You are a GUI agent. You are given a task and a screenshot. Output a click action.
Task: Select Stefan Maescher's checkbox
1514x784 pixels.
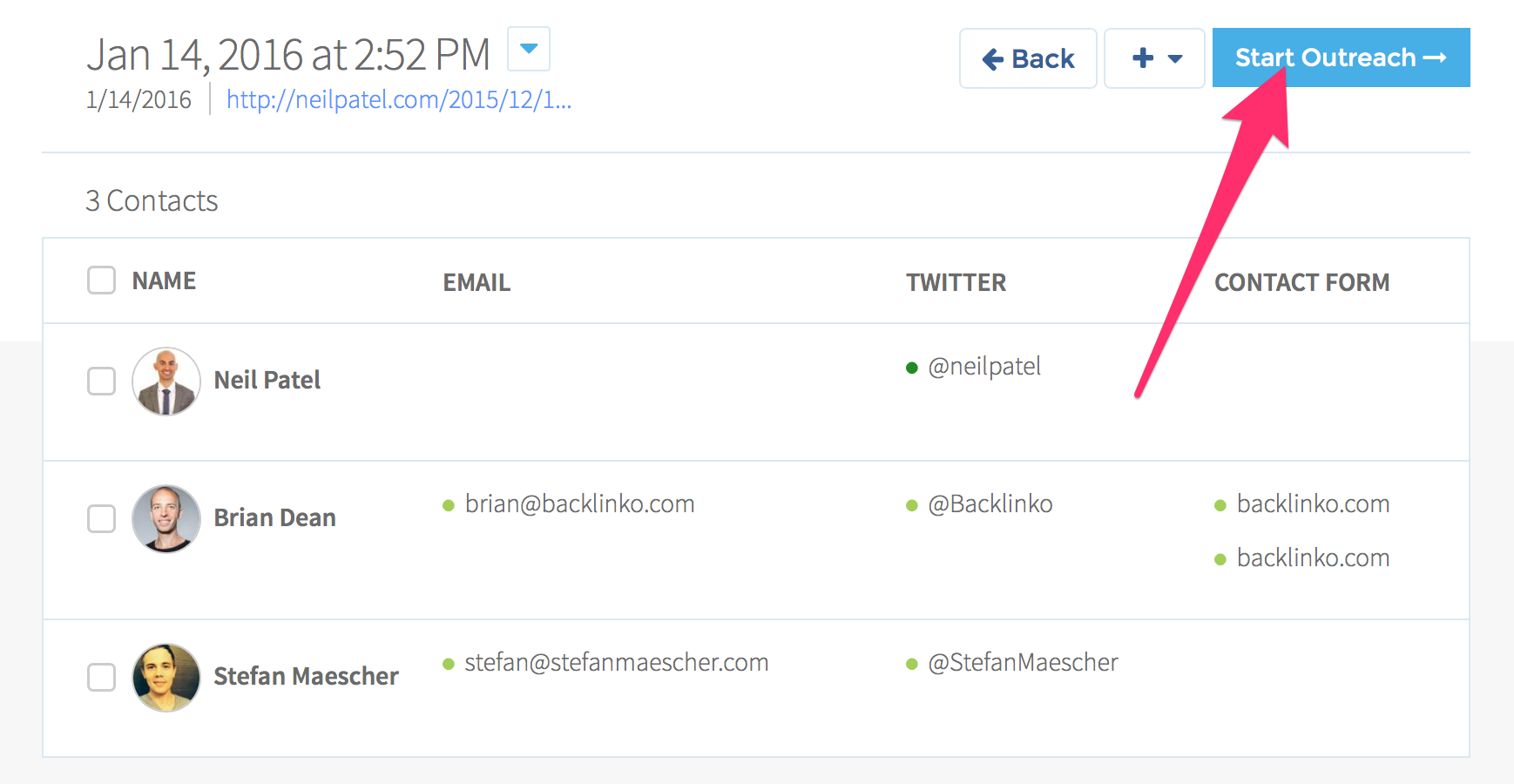[x=102, y=677]
